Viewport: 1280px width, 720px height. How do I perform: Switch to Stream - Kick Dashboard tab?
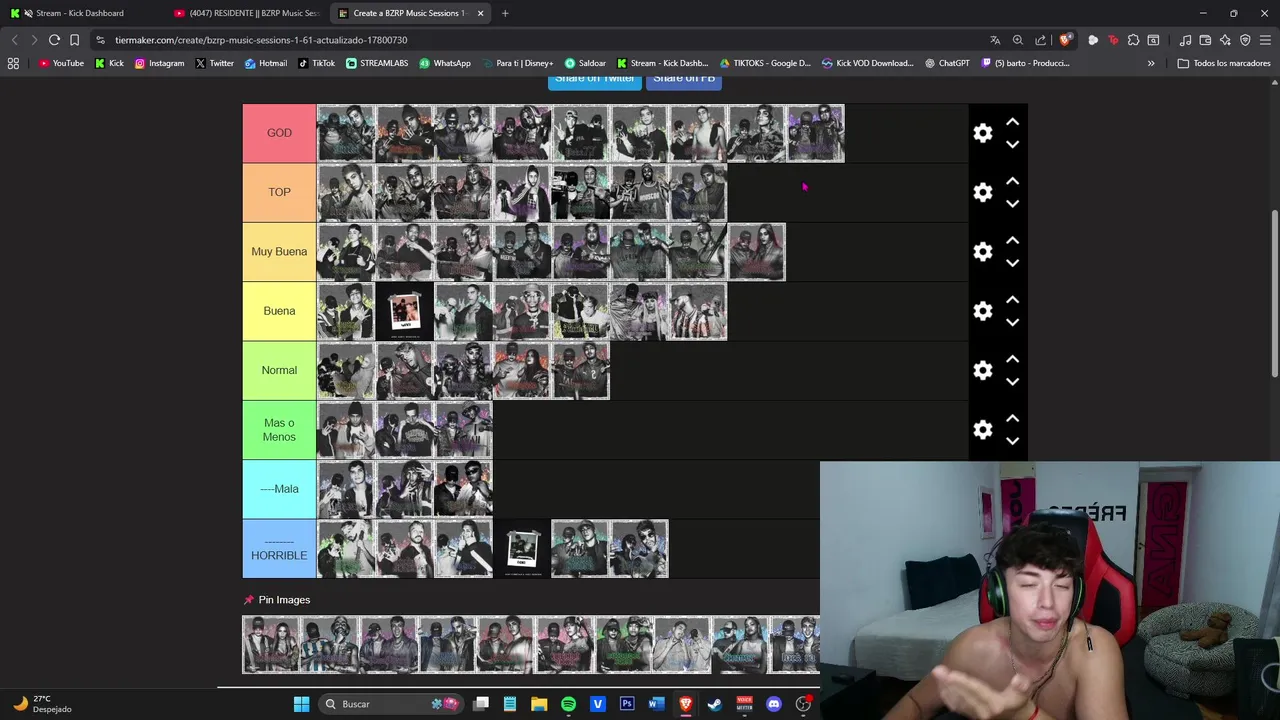pos(80,13)
